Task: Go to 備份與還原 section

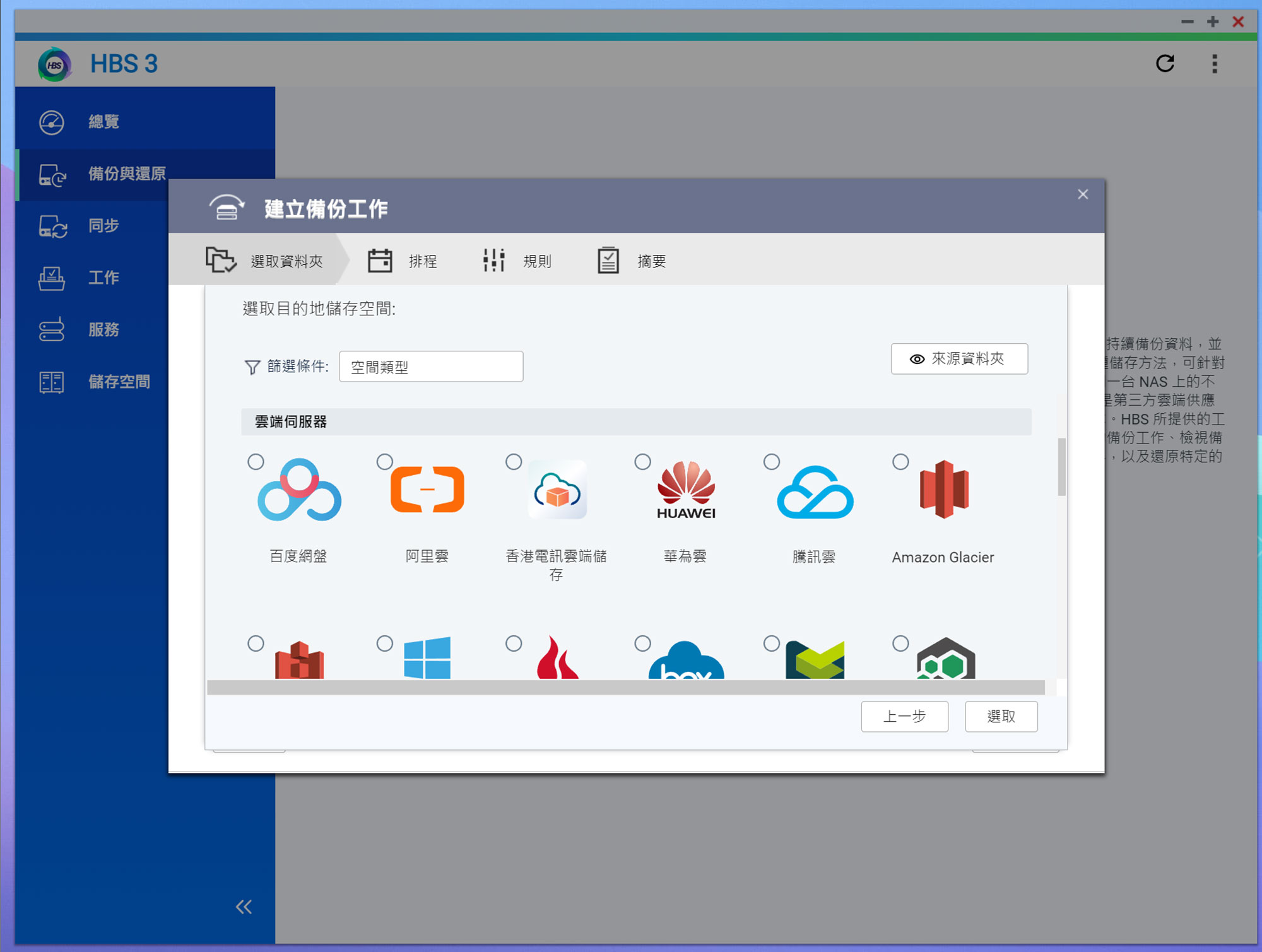Action: click(145, 174)
